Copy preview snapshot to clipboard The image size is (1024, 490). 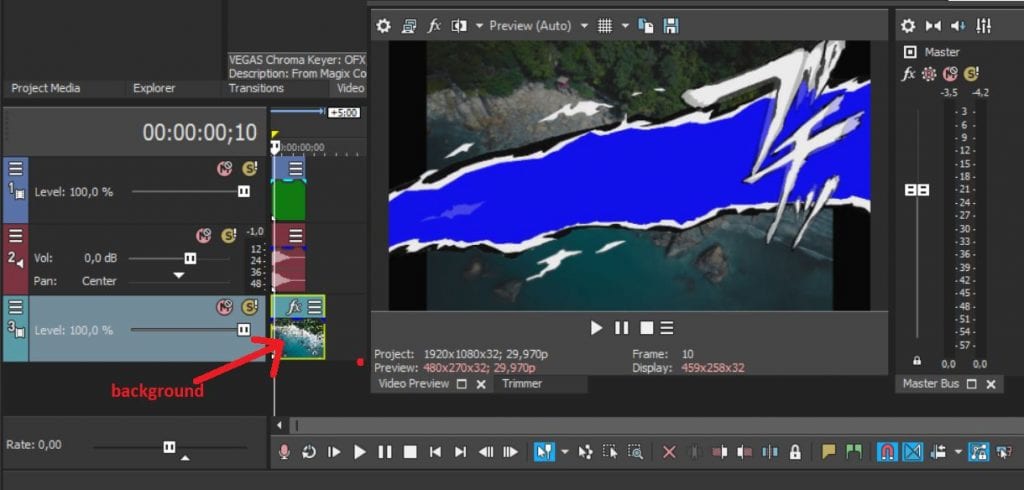[646, 26]
